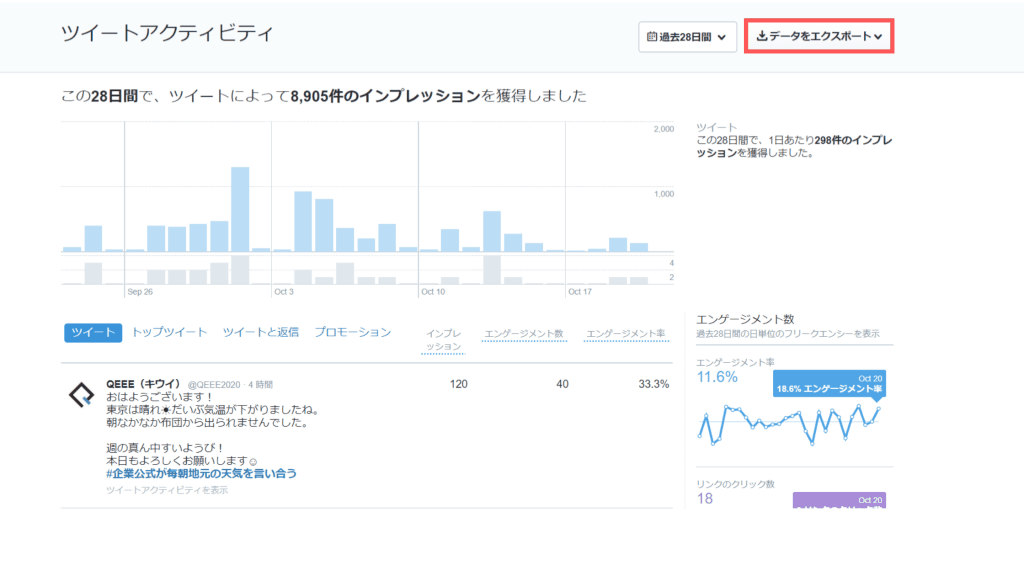Click the Oct 10 axis label
Image resolution: width=1024 pixels, height=576 pixels.
click(x=433, y=292)
